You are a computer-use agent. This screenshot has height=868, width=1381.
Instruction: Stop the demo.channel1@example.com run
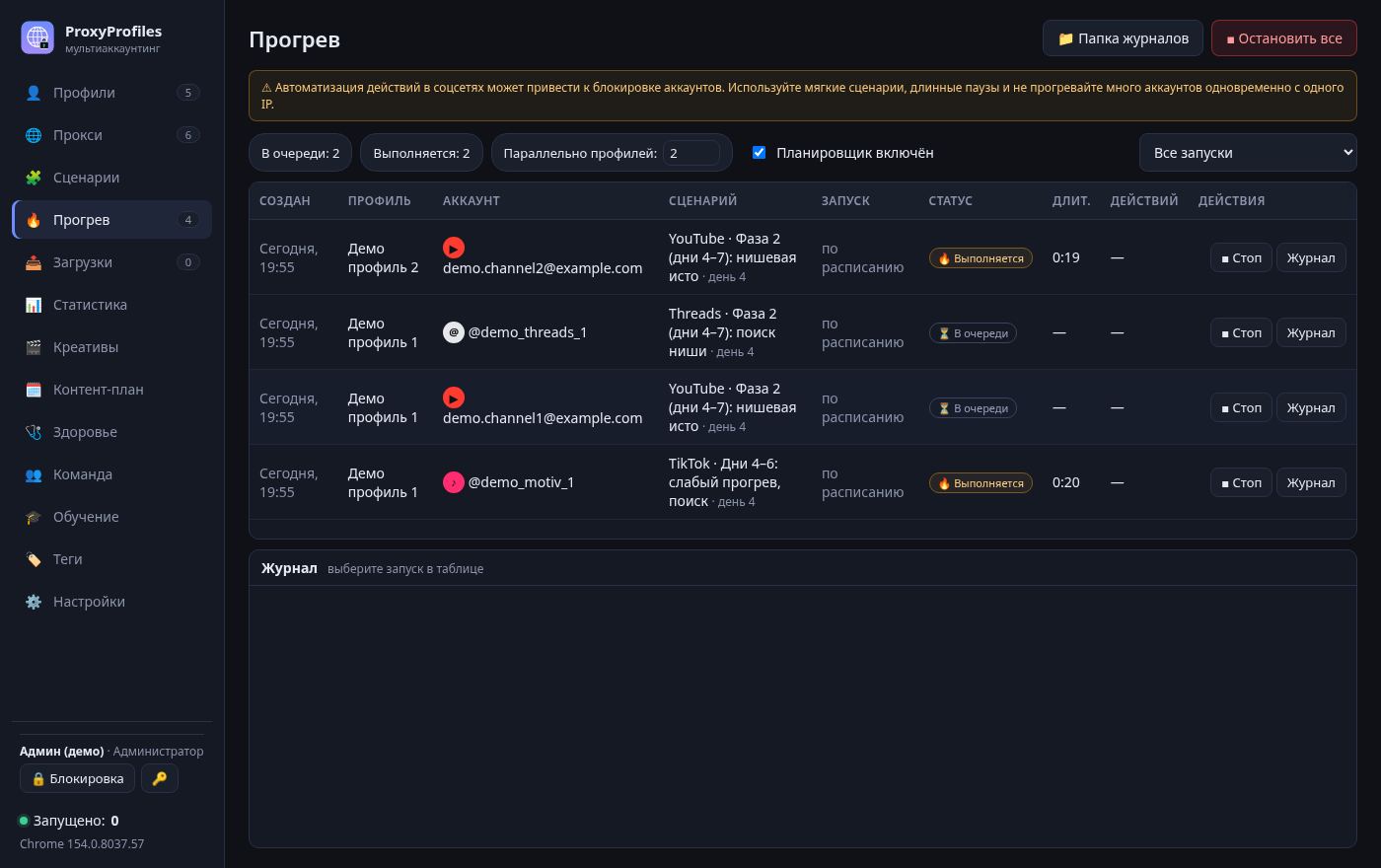[1241, 407]
